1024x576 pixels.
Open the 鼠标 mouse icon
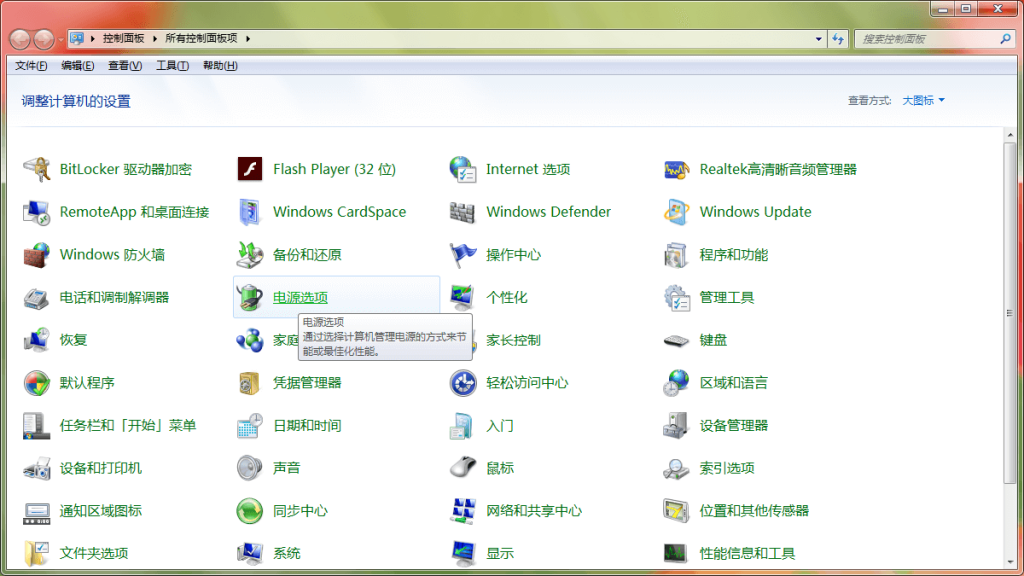point(462,468)
